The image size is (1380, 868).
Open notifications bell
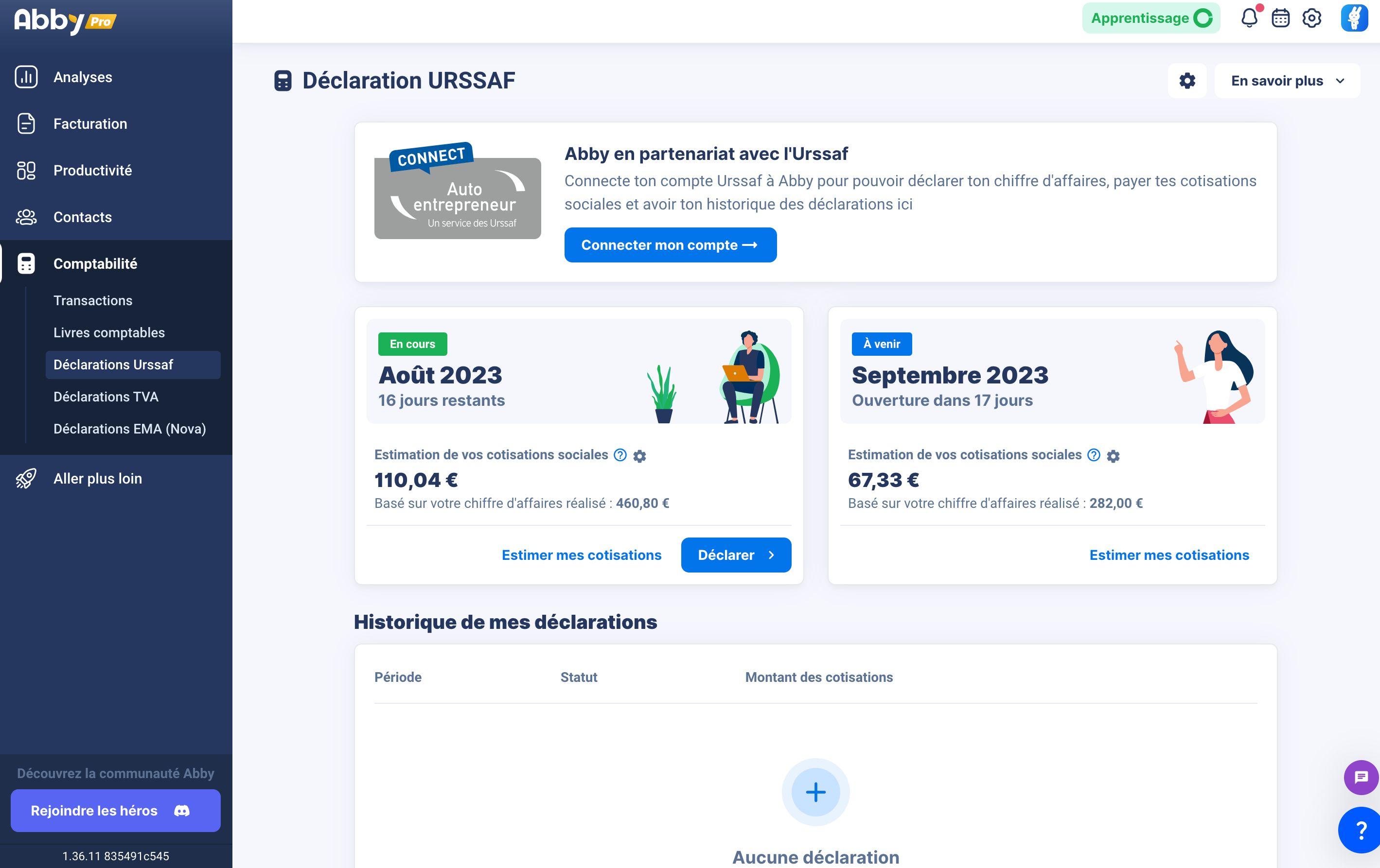1249,18
